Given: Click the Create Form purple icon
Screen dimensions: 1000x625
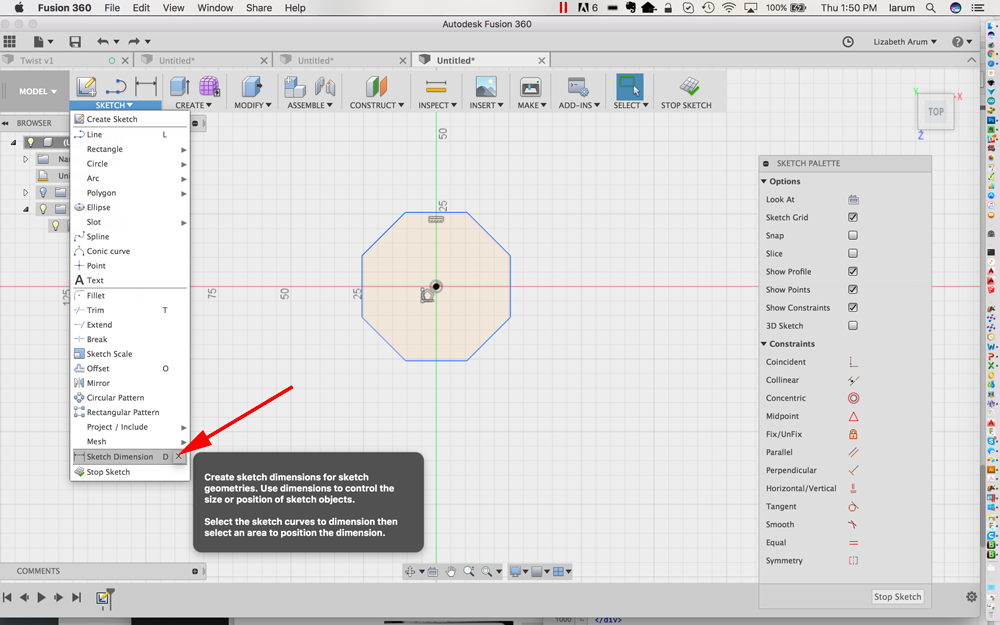Looking at the screenshot, I should [209, 87].
